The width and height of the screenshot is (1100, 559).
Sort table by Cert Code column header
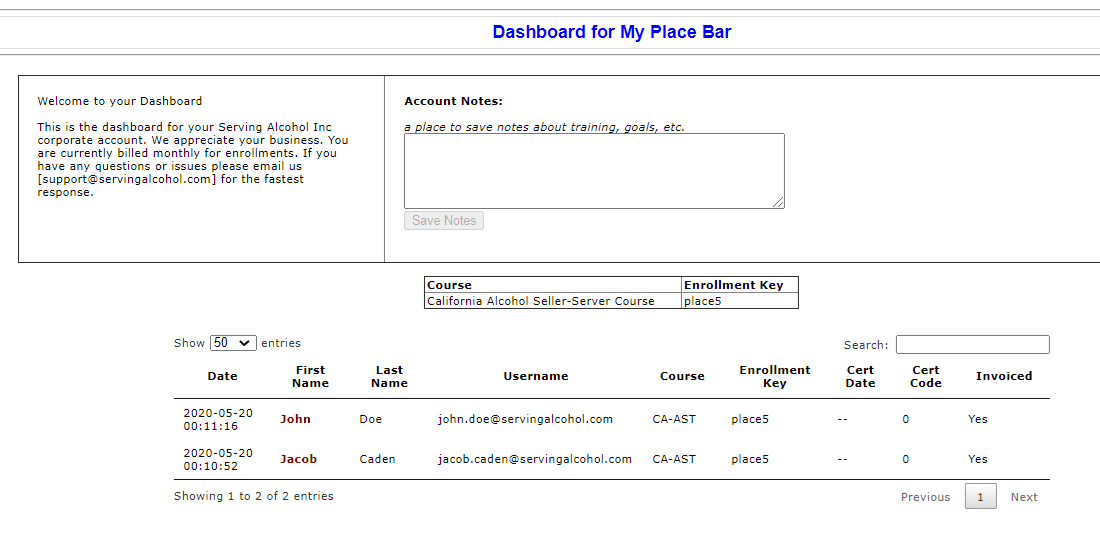click(925, 376)
